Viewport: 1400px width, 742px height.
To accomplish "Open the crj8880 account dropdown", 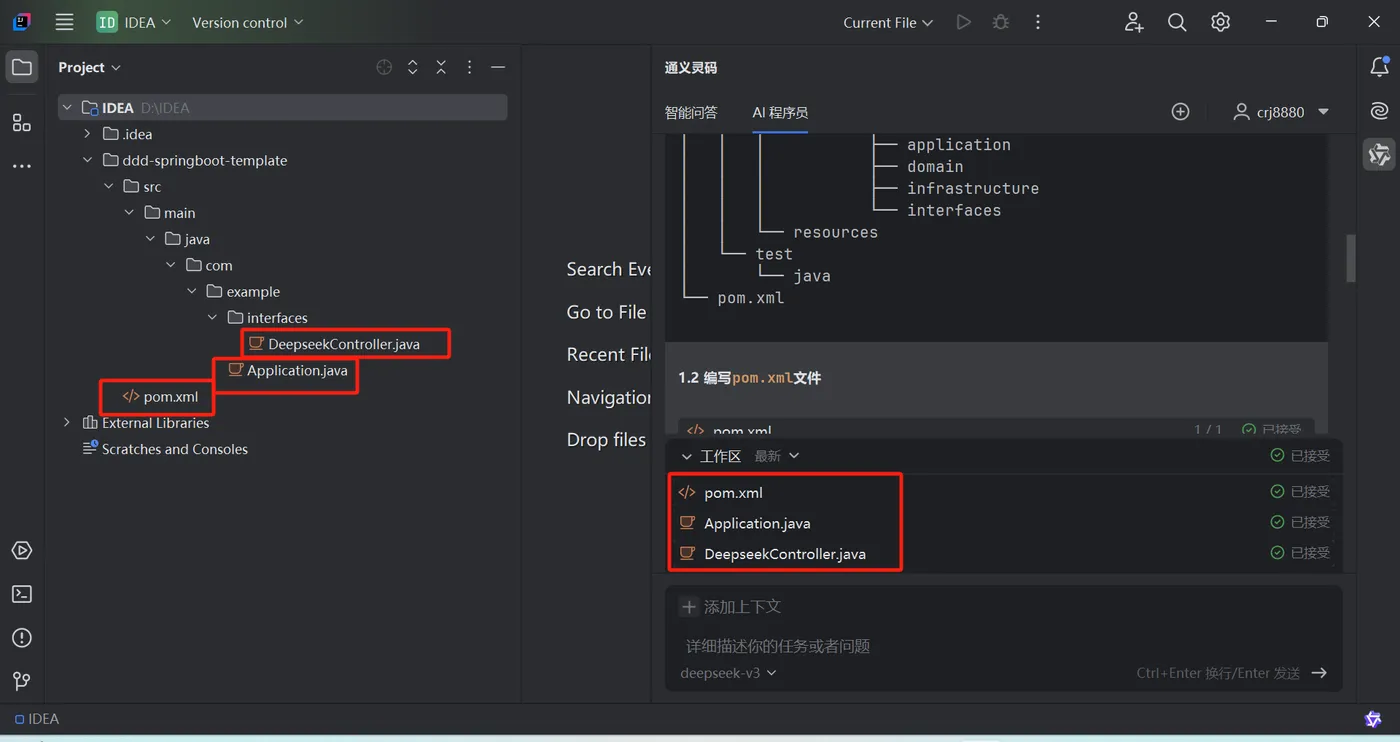I will point(1281,112).
